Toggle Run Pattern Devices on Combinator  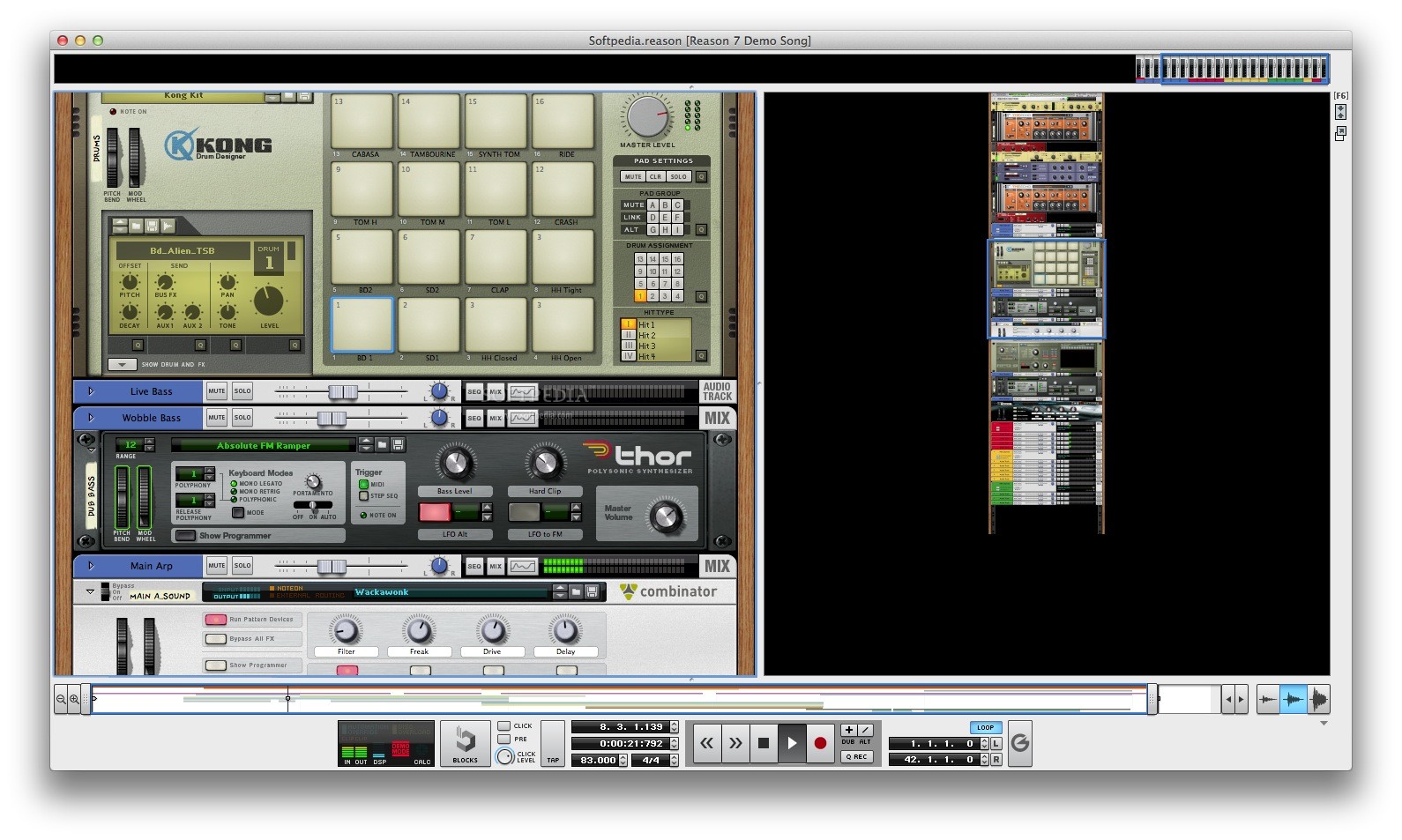point(216,620)
